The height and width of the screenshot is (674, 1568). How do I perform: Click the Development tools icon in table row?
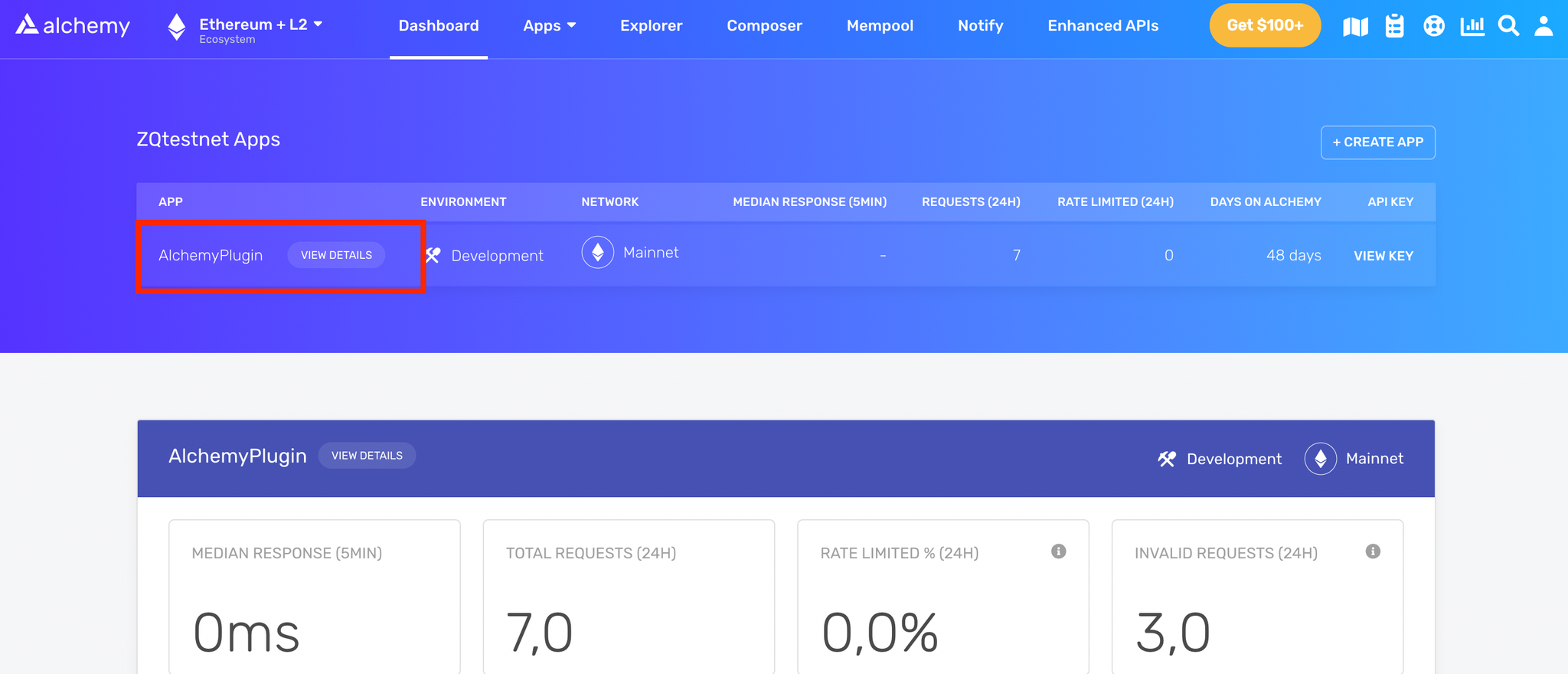[x=433, y=255]
